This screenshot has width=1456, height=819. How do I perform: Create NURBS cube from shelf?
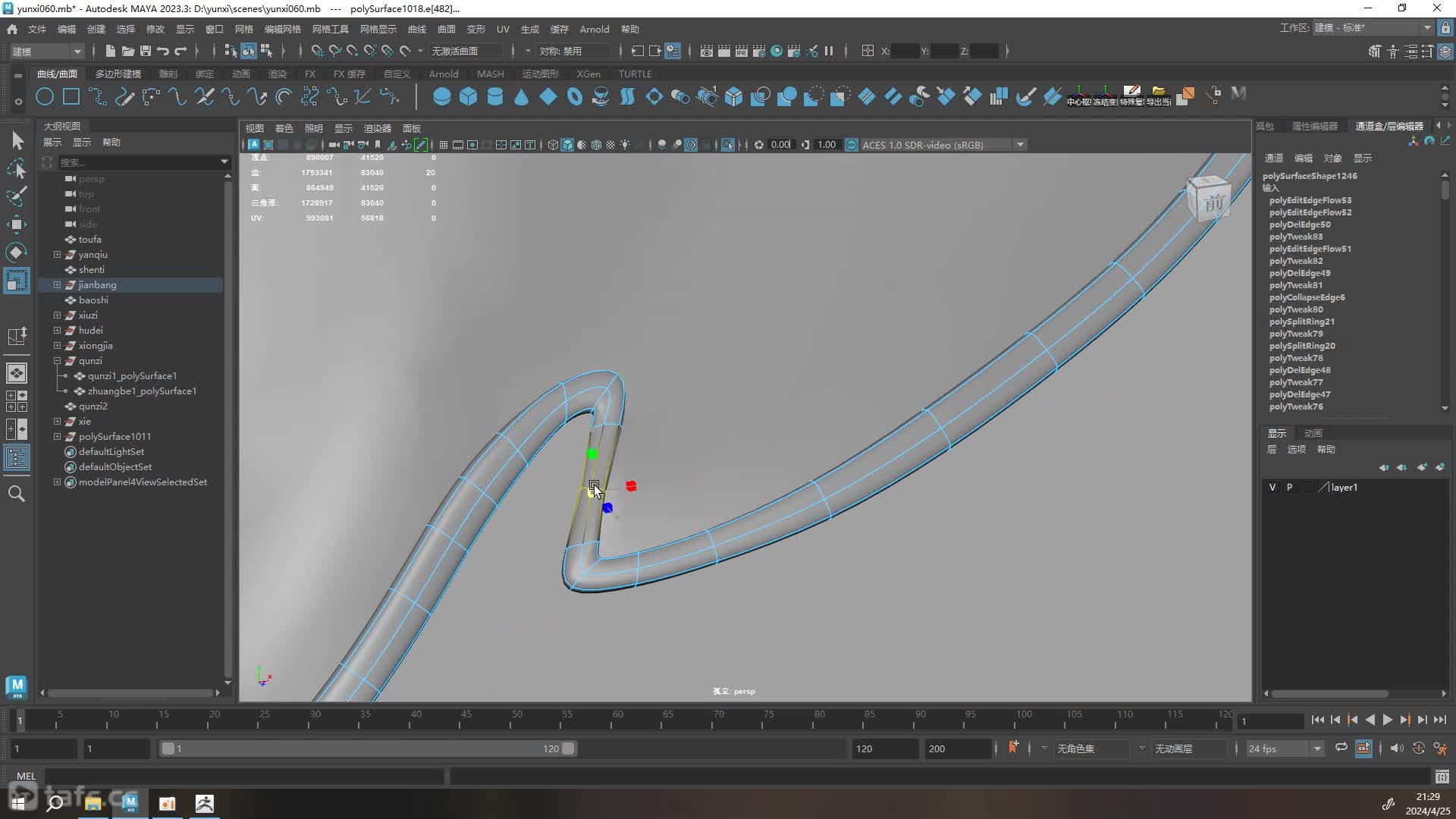click(468, 96)
